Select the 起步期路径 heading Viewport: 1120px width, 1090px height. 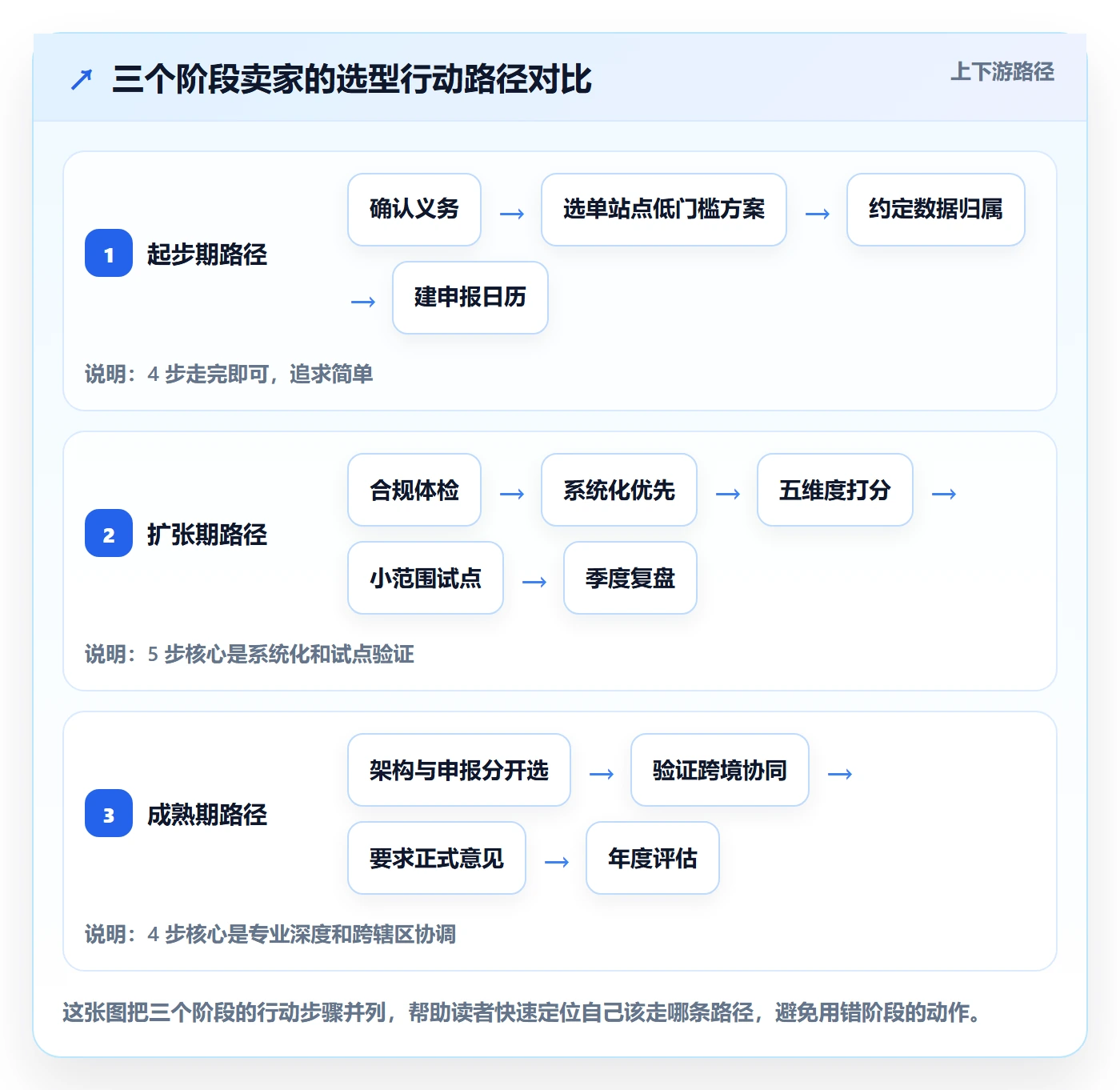207,254
